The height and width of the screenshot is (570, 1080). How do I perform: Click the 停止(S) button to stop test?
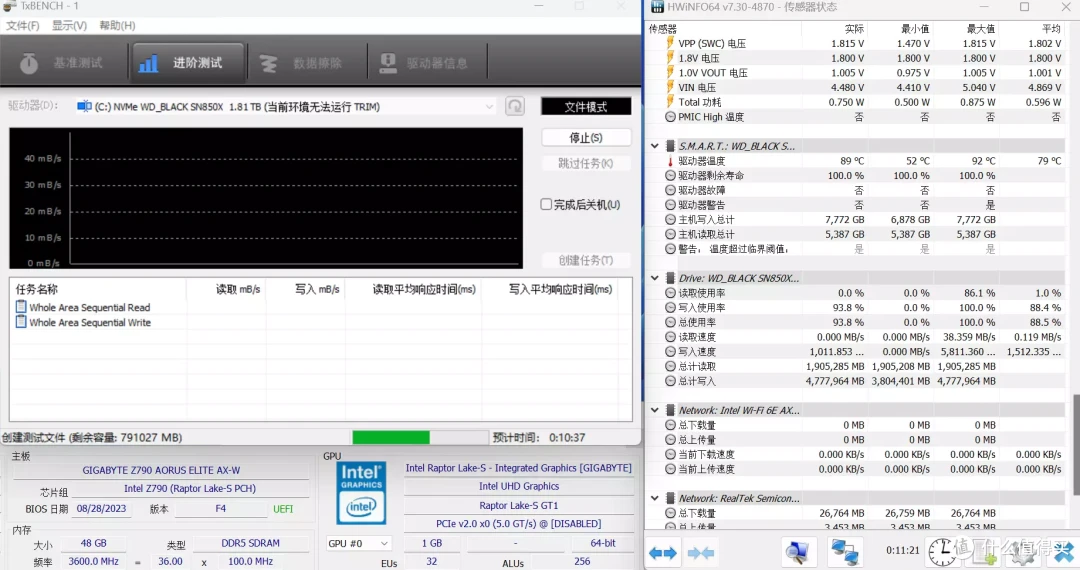tap(586, 138)
